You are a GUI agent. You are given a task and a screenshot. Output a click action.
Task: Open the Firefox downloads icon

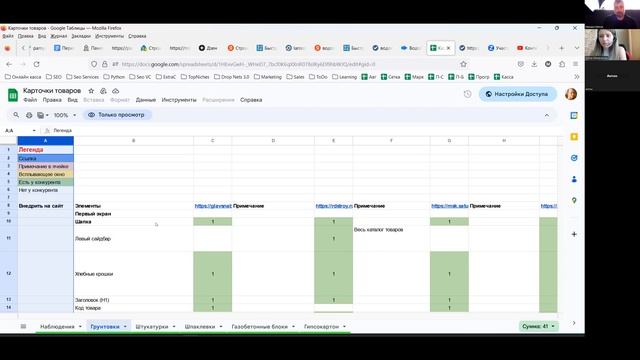pos(534,64)
